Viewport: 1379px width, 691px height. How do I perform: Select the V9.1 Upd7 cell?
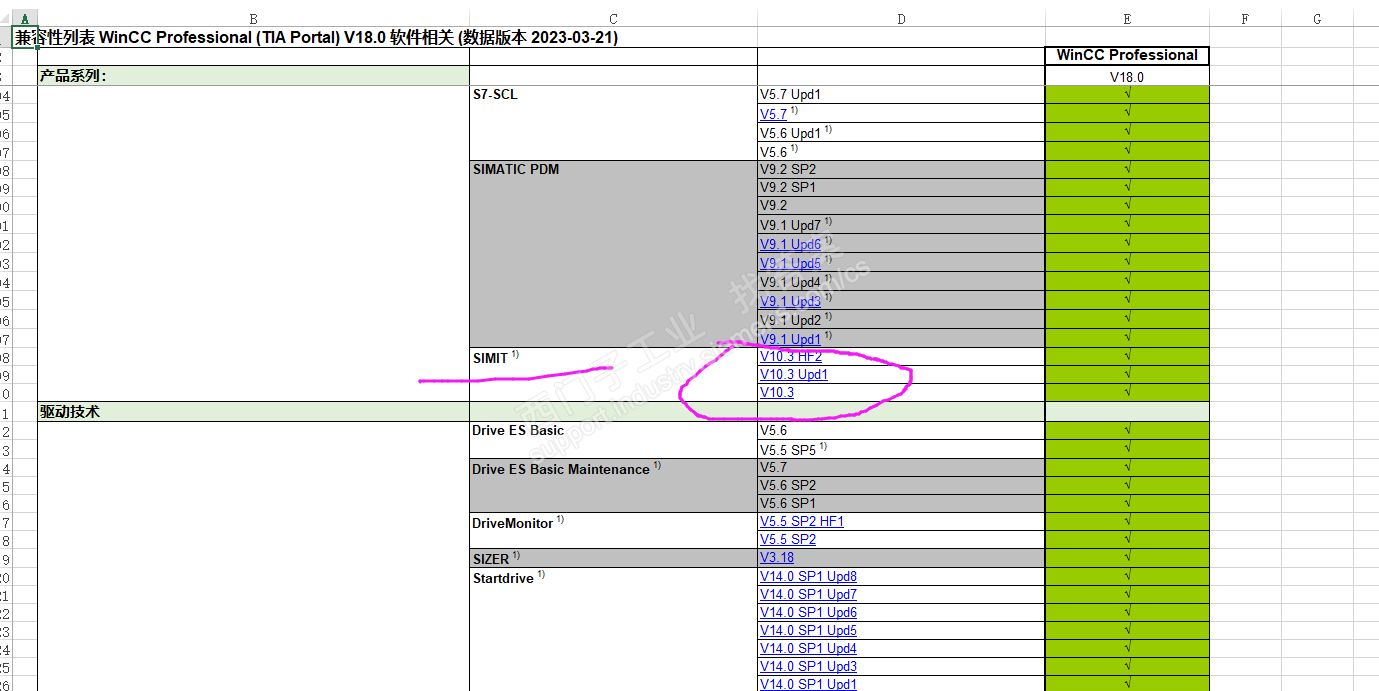901,225
